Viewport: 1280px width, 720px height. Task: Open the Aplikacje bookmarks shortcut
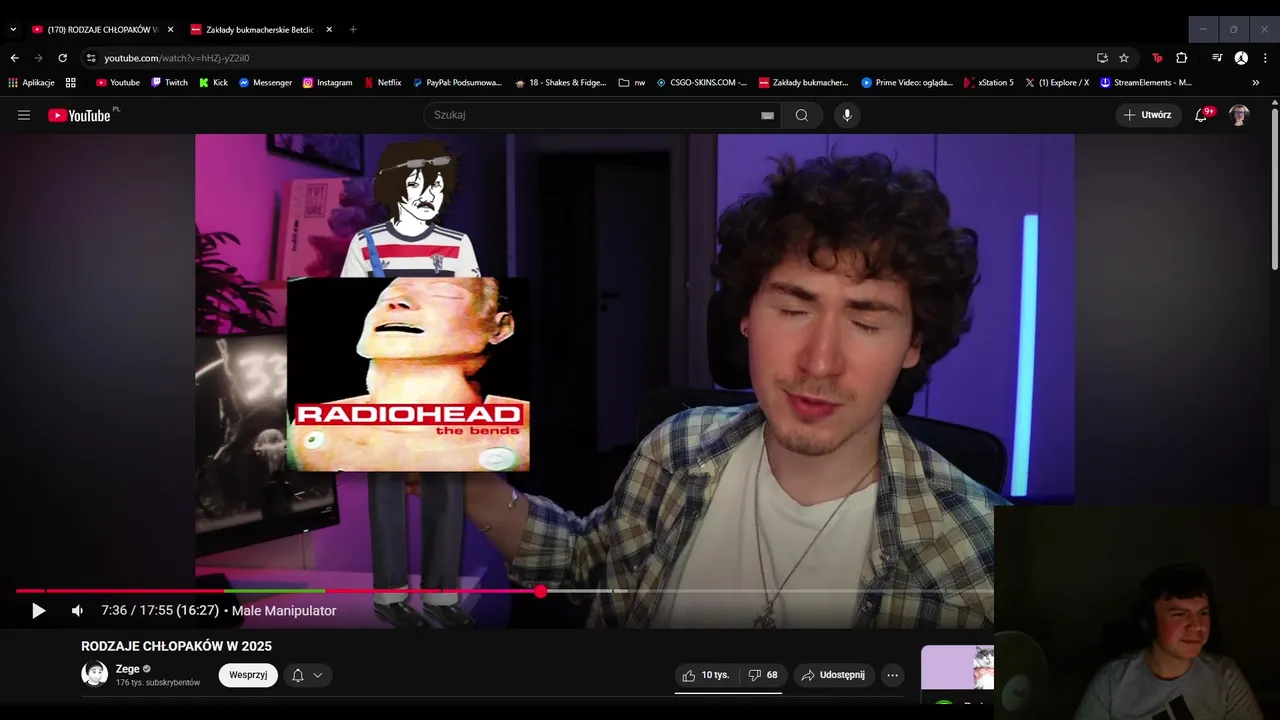pyautogui.click(x=32, y=83)
